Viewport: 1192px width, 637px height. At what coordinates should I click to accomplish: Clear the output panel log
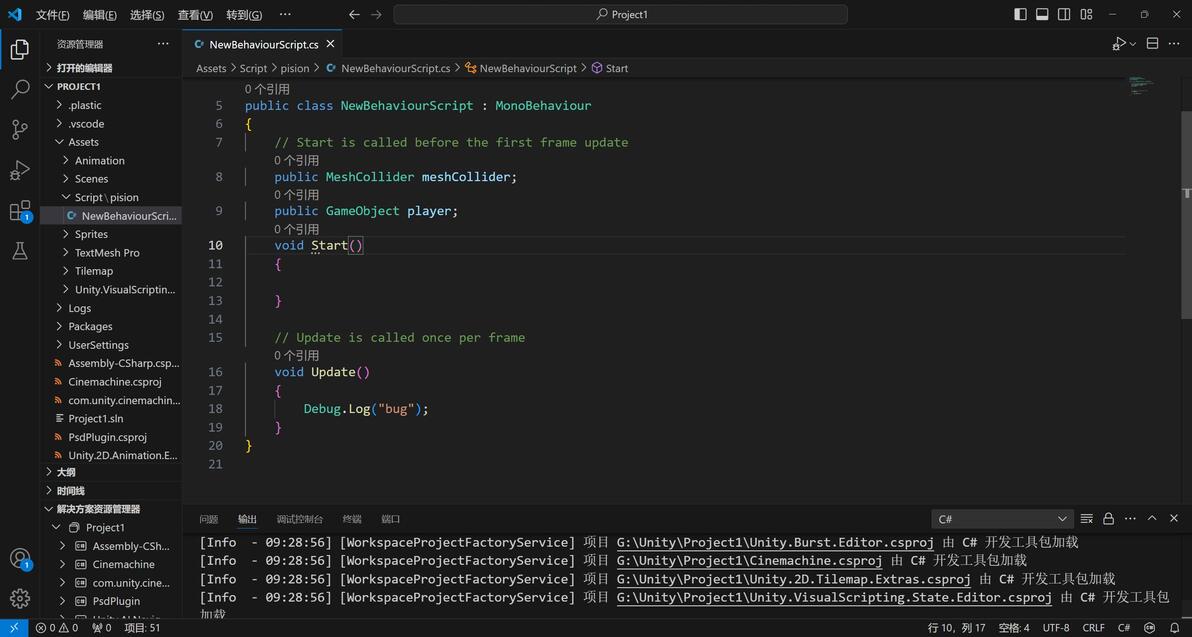pos(1086,519)
